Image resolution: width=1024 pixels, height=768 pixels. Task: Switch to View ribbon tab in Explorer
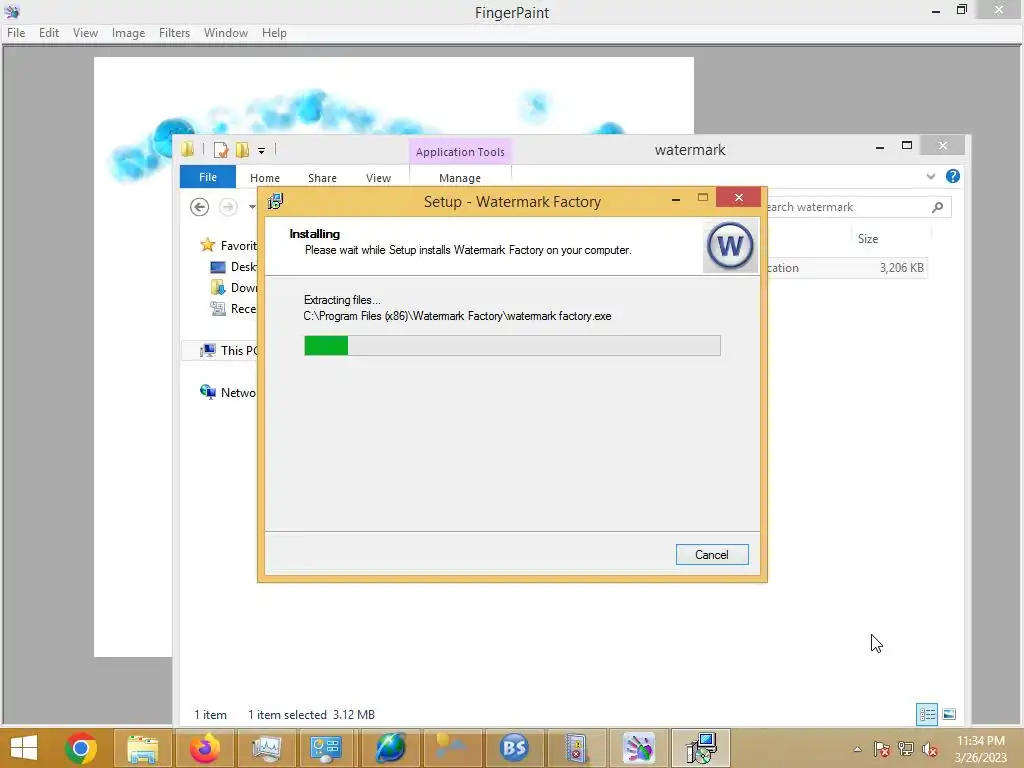click(378, 178)
